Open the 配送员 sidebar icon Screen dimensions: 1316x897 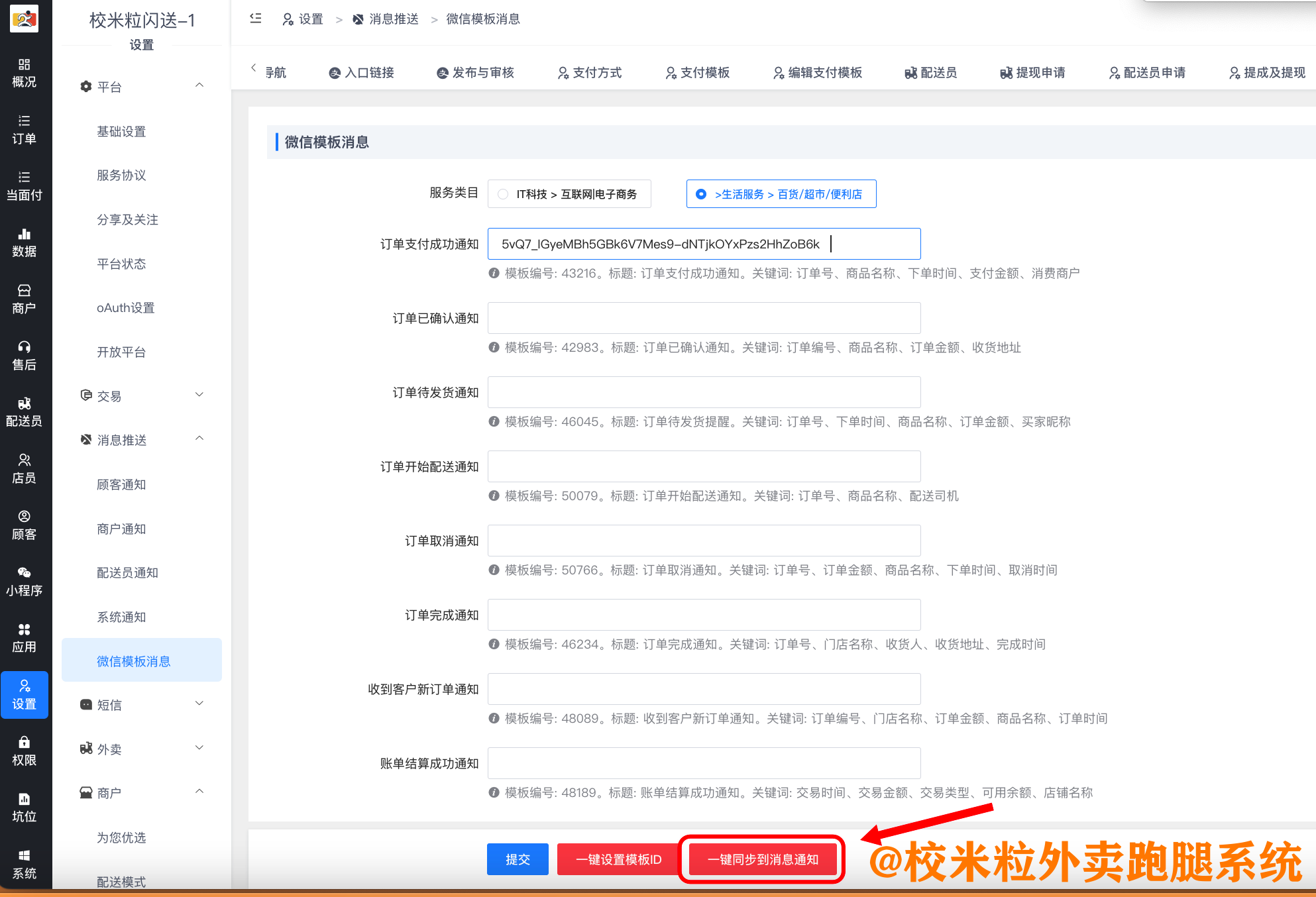click(25, 409)
